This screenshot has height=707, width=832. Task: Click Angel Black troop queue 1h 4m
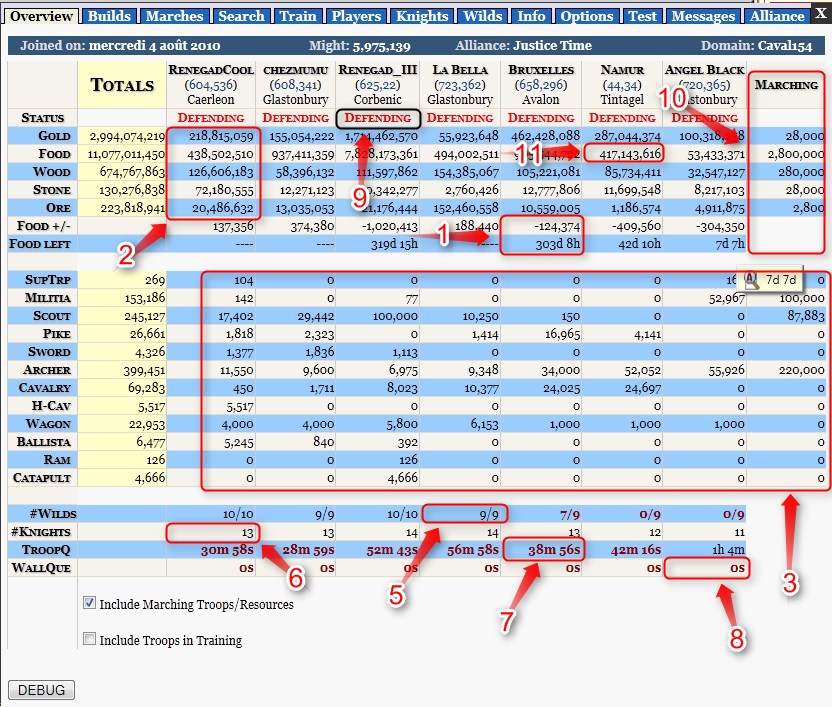click(x=728, y=550)
